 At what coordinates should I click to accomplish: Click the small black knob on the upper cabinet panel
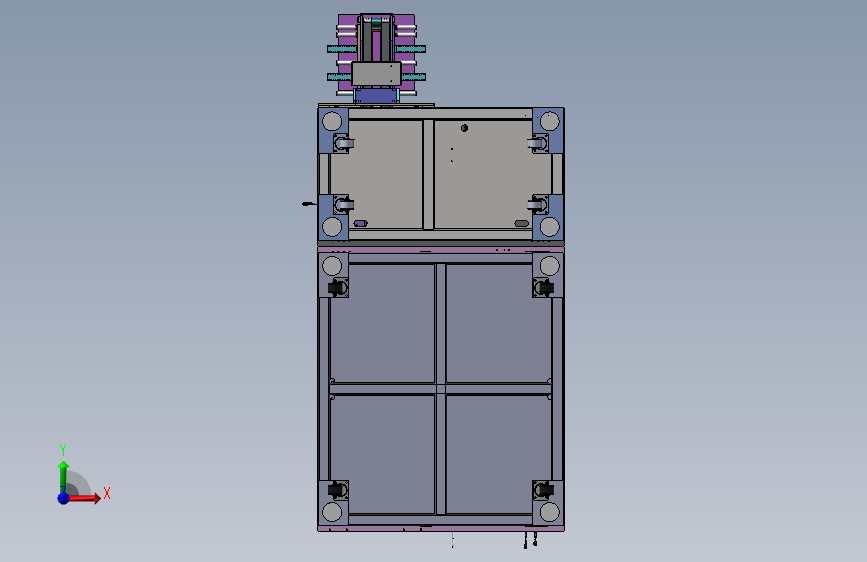pyautogui.click(x=464, y=128)
